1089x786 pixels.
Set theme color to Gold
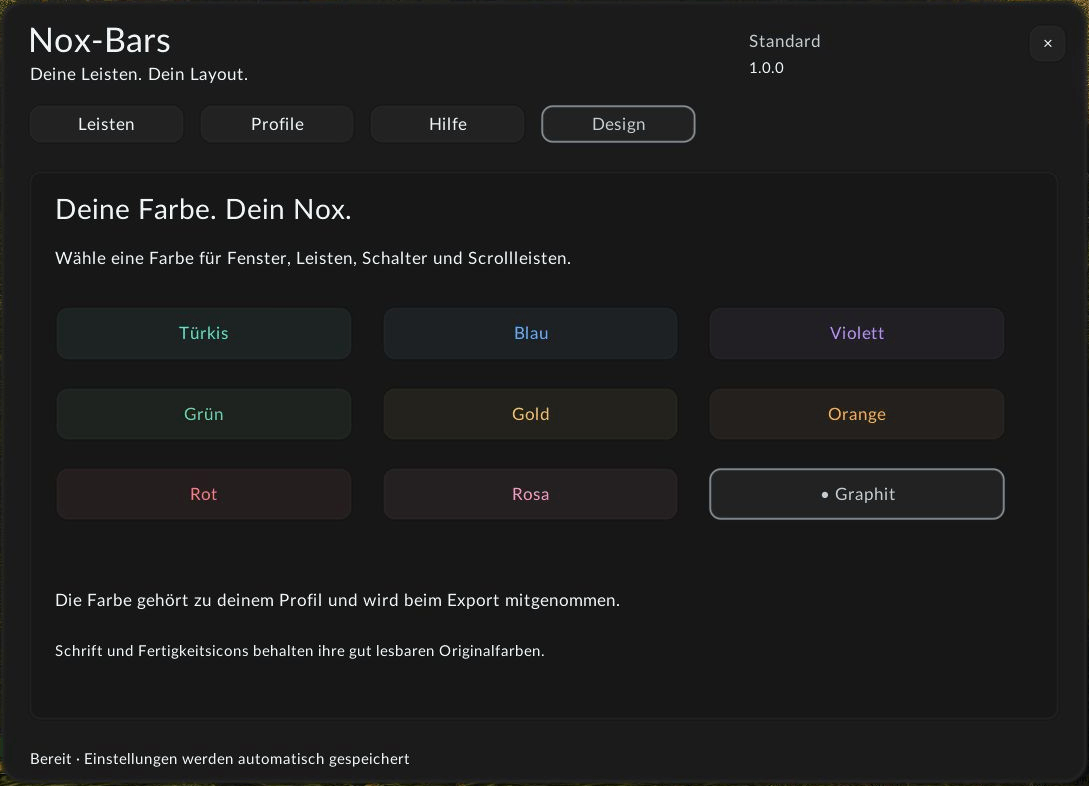pos(531,414)
